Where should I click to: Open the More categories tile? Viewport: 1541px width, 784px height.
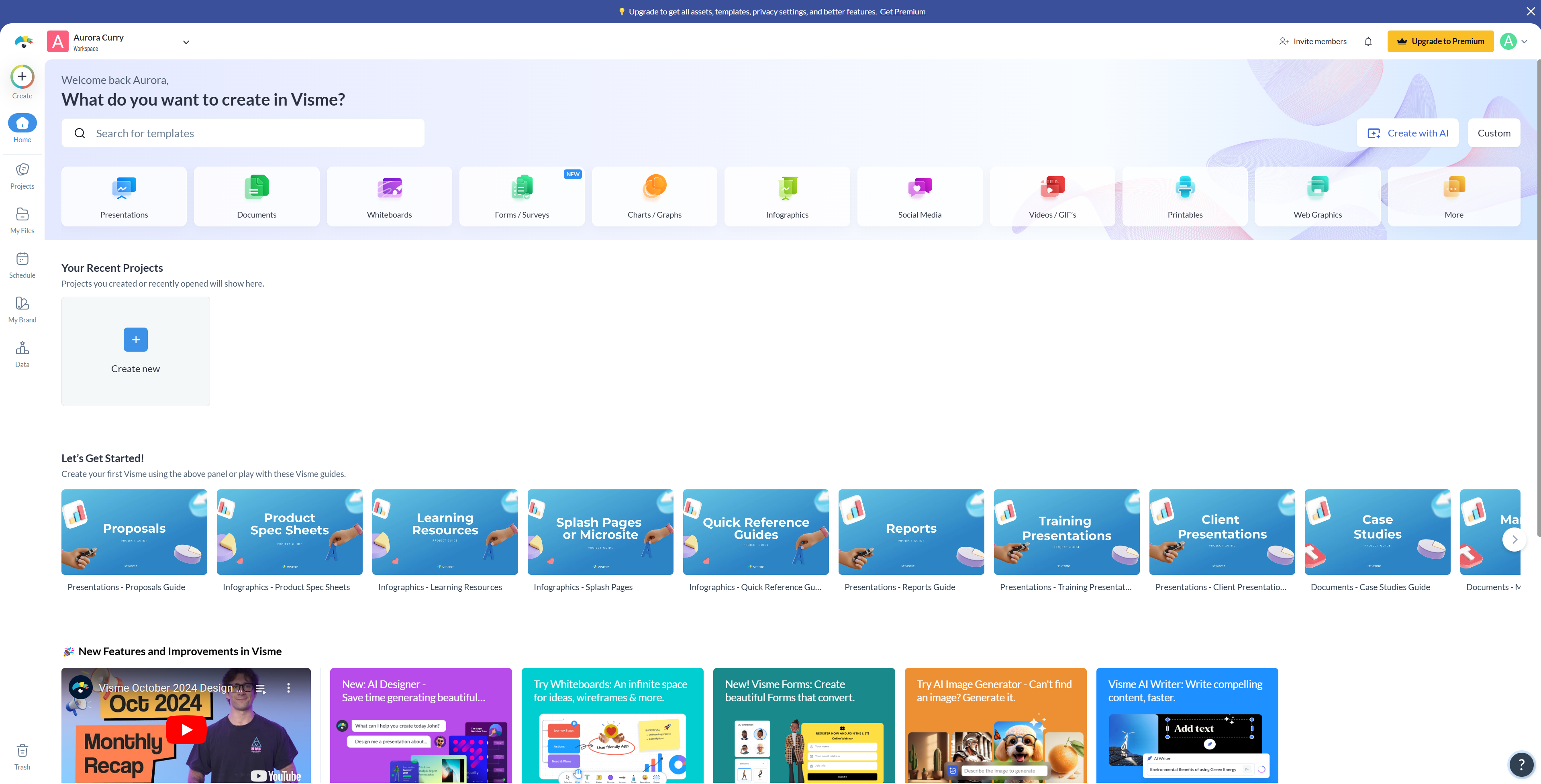coord(1454,196)
